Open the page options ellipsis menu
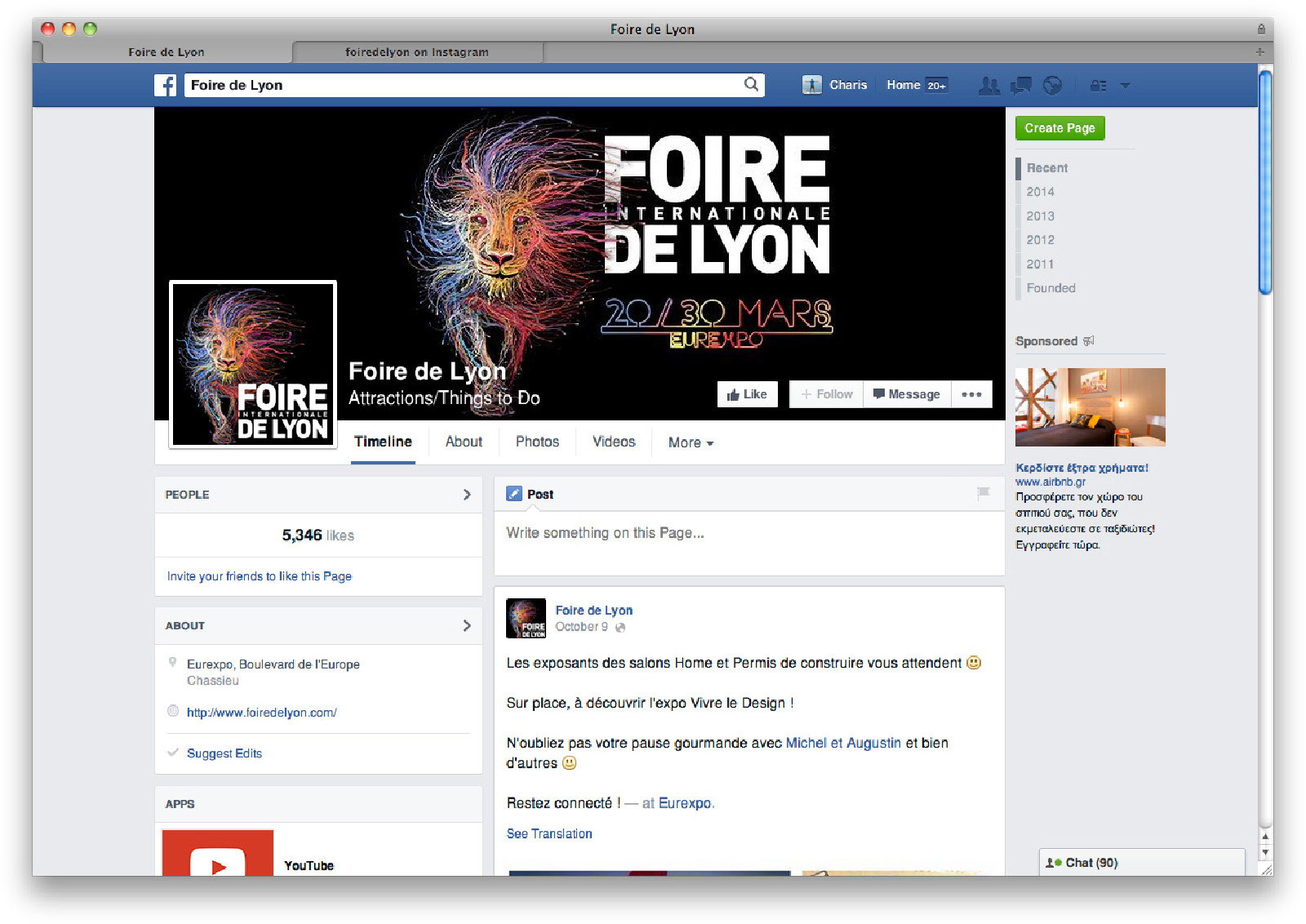The height and width of the screenshot is (924, 1306). [x=971, y=394]
